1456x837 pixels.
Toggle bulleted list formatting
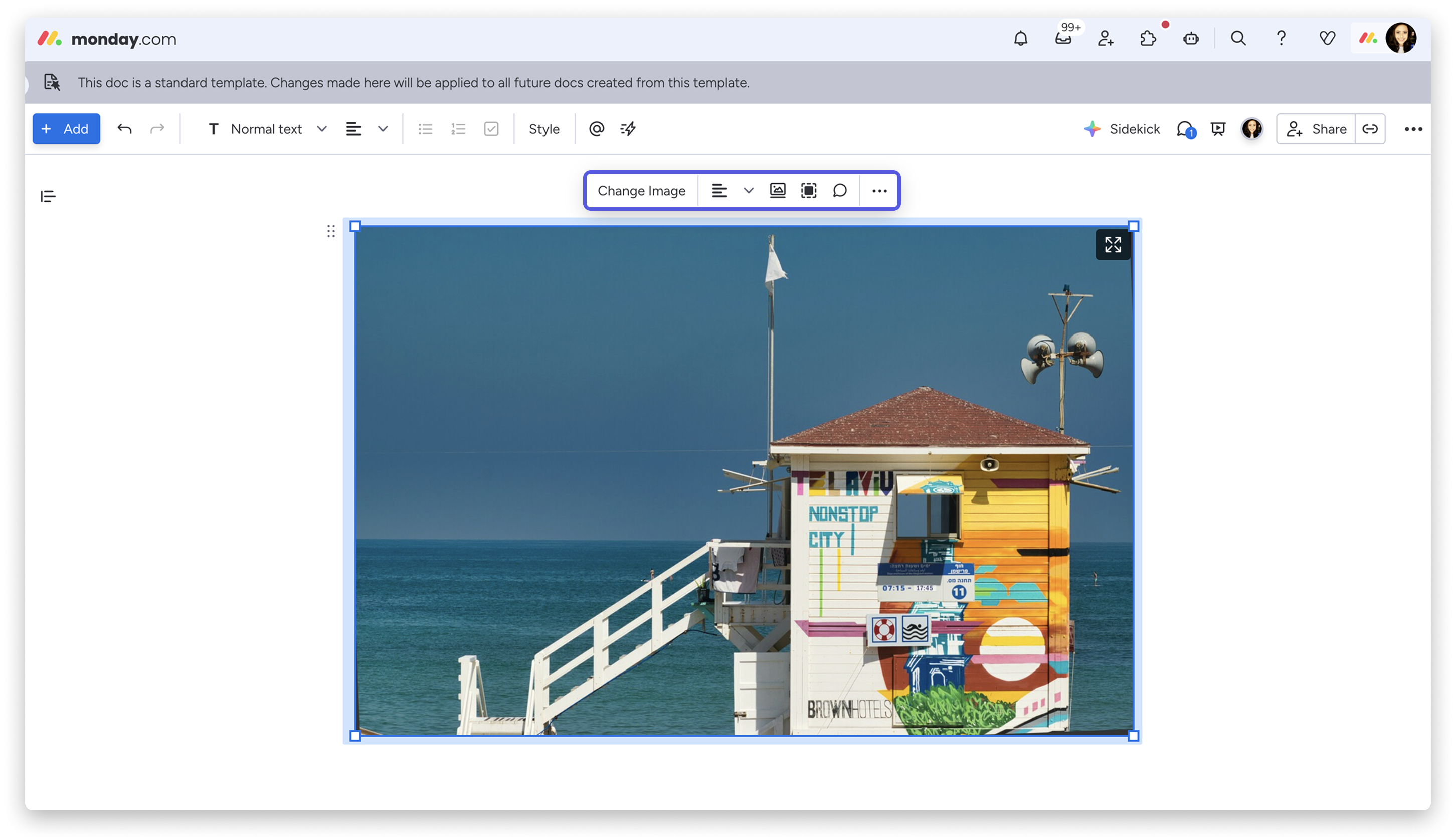click(425, 129)
